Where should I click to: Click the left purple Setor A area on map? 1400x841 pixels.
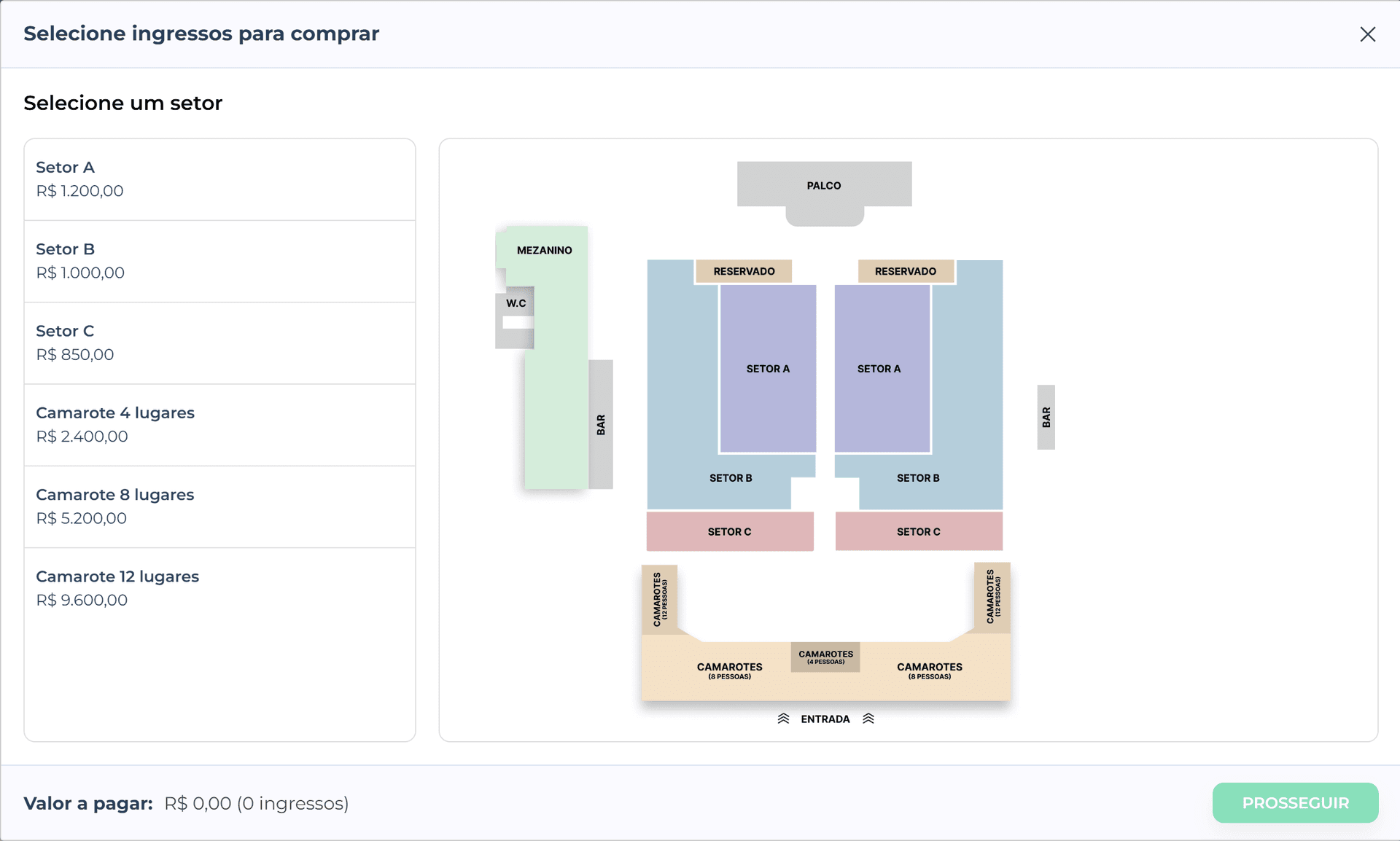click(768, 368)
